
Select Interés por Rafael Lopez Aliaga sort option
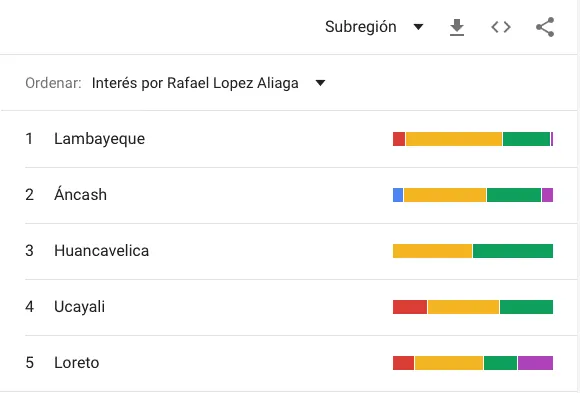click(x=195, y=83)
